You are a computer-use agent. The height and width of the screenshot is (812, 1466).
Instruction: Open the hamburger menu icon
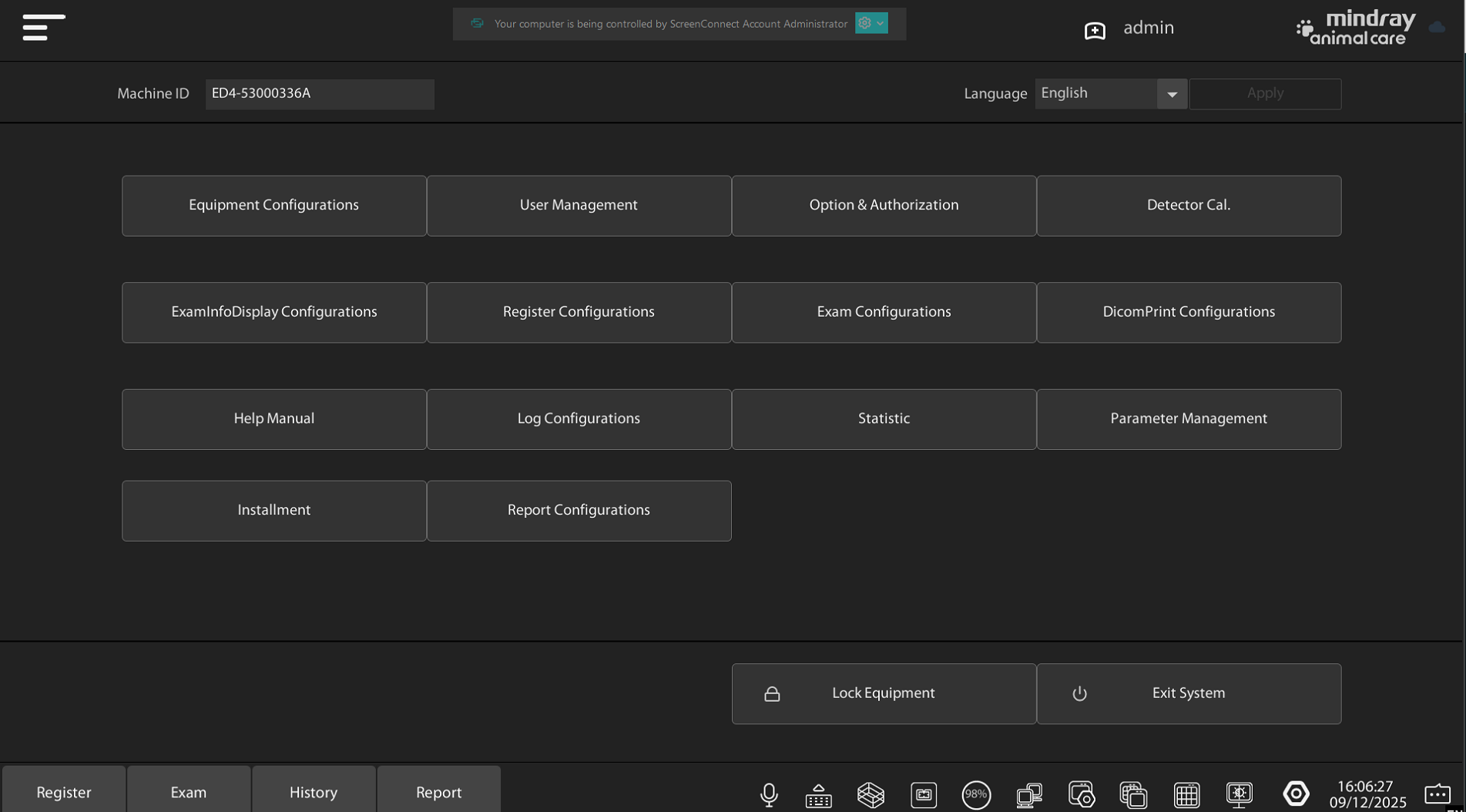pyautogui.click(x=43, y=27)
